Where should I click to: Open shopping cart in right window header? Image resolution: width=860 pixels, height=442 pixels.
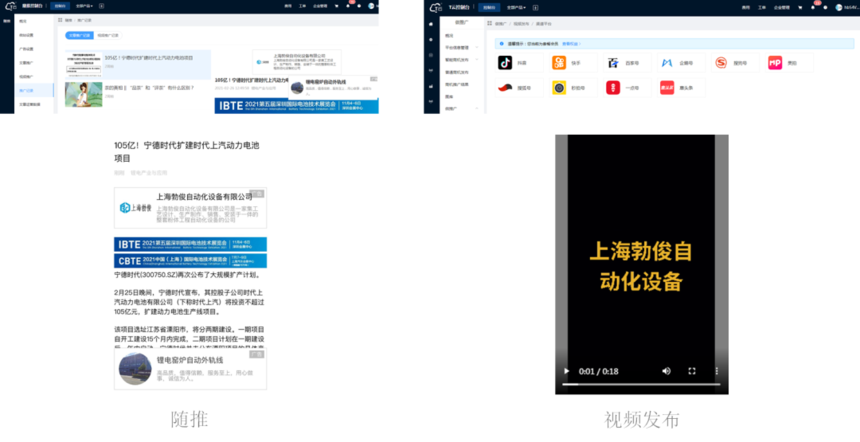click(801, 7)
